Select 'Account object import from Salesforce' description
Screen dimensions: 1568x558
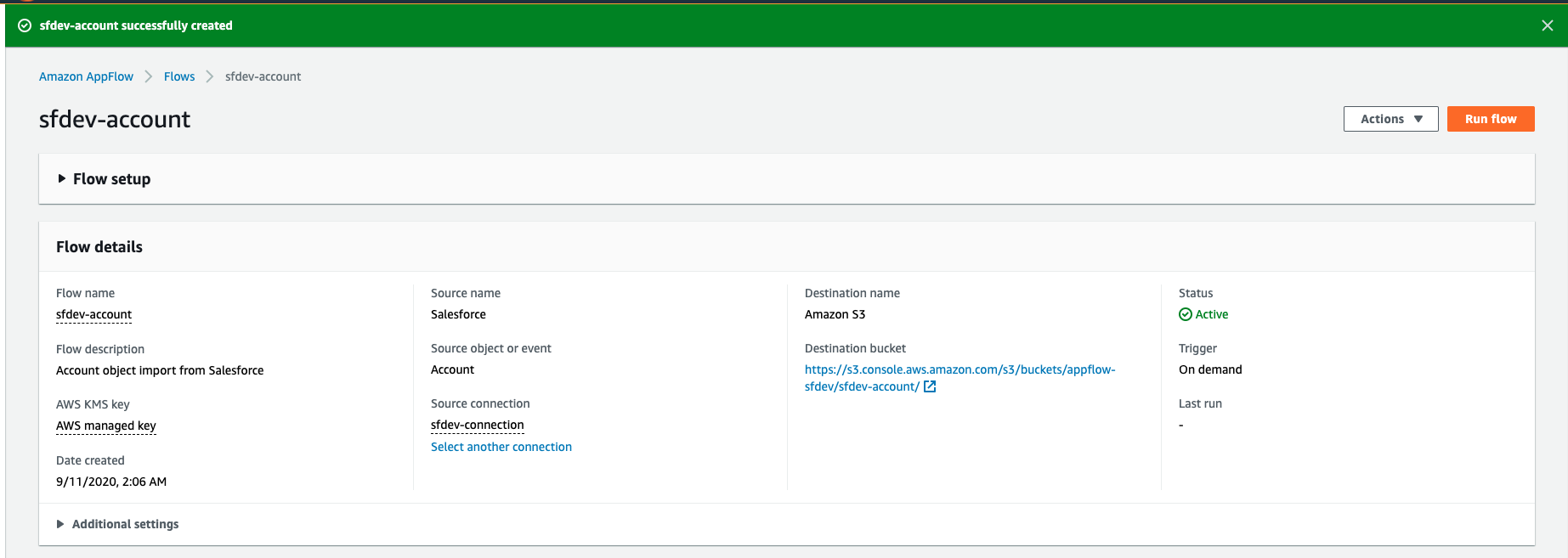[160, 370]
